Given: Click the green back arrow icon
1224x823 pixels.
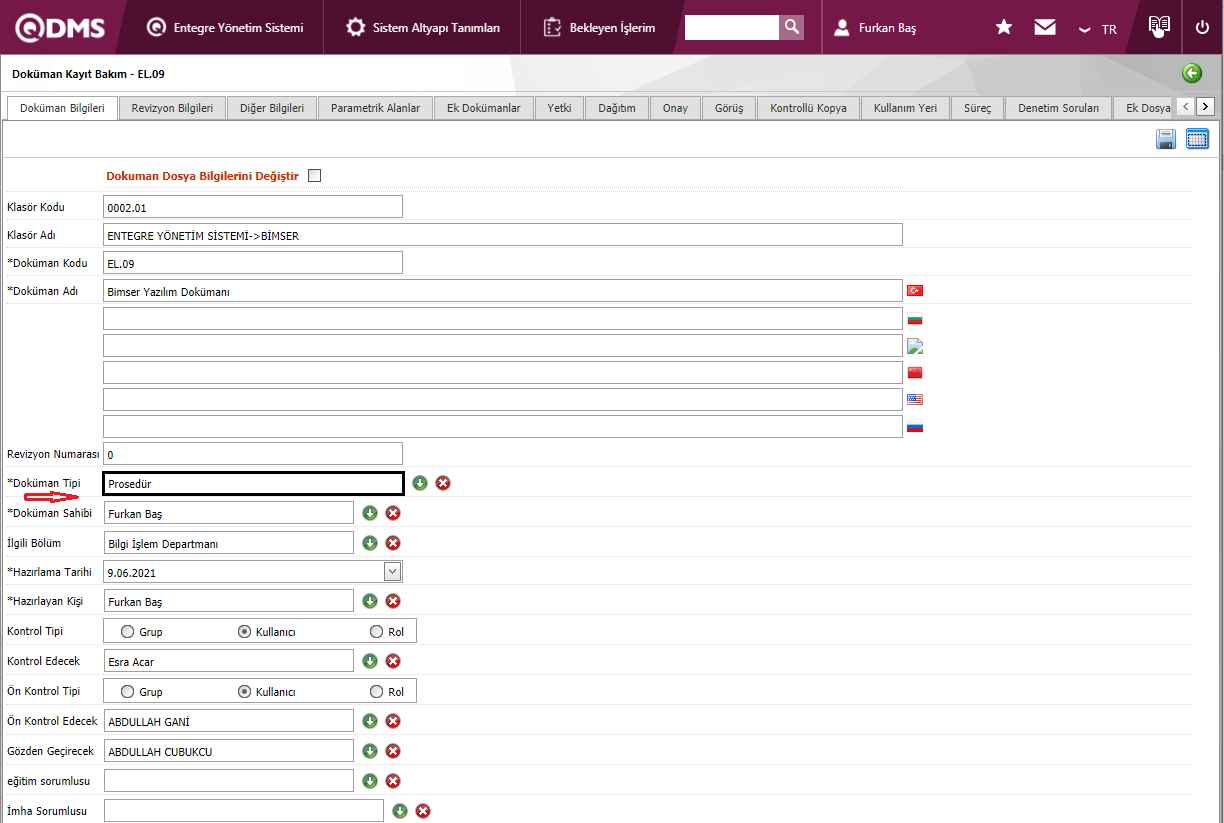Looking at the screenshot, I should click(1191, 73).
